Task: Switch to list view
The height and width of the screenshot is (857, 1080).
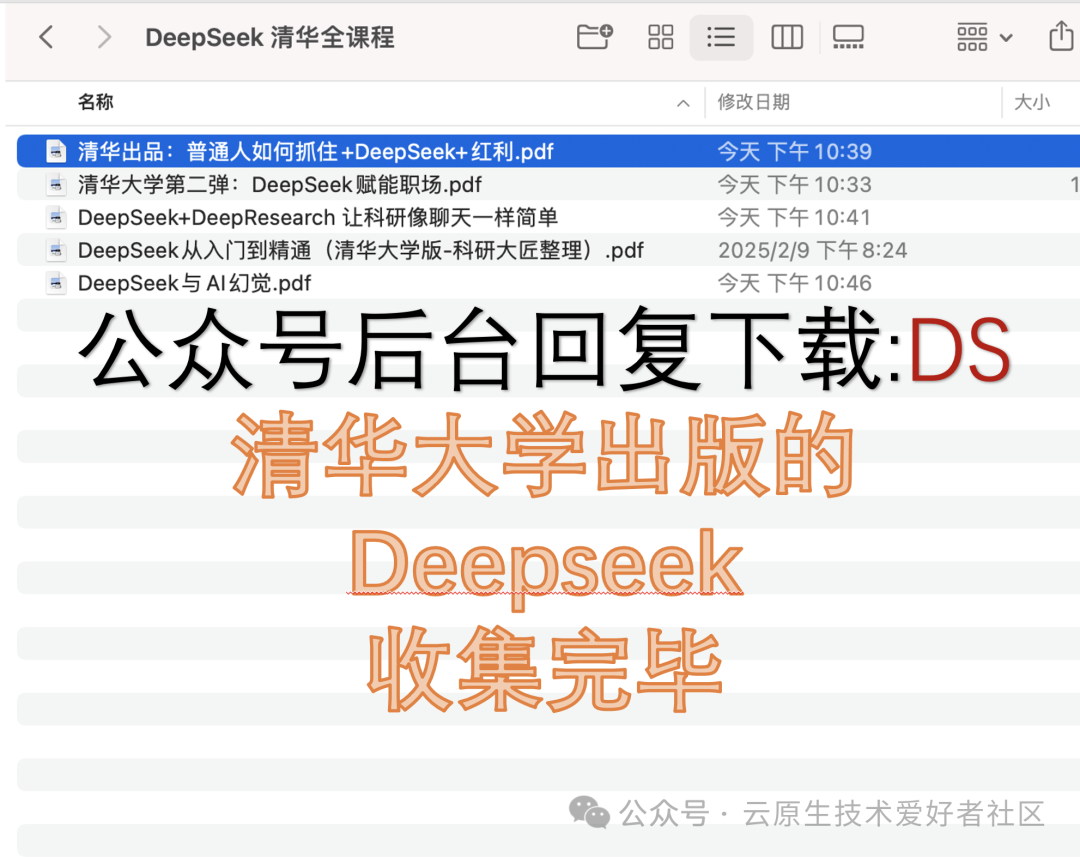Action: (721, 37)
